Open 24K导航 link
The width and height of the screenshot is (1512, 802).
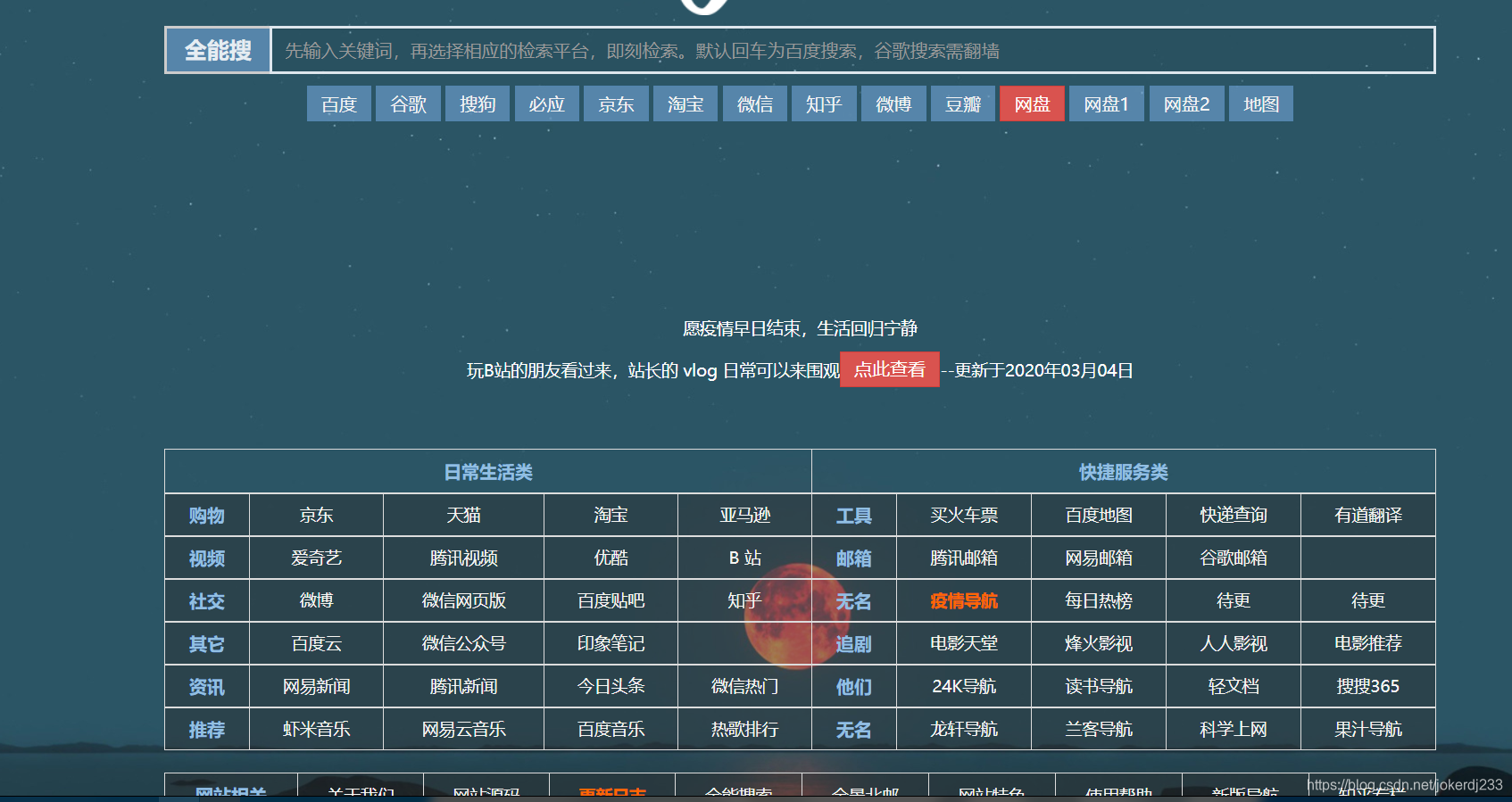tap(964, 686)
